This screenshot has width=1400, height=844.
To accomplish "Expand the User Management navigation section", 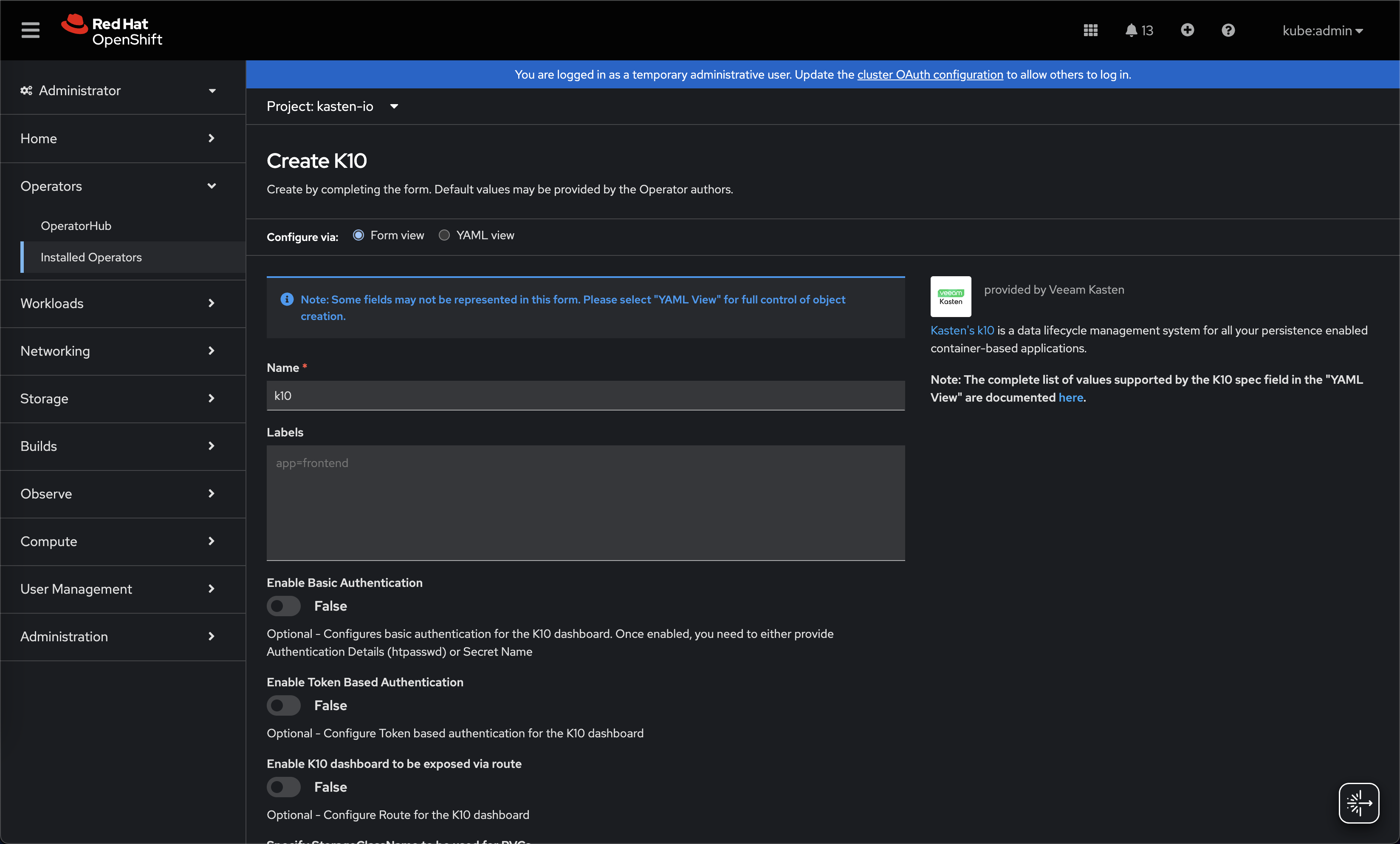I will [x=123, y=589].
